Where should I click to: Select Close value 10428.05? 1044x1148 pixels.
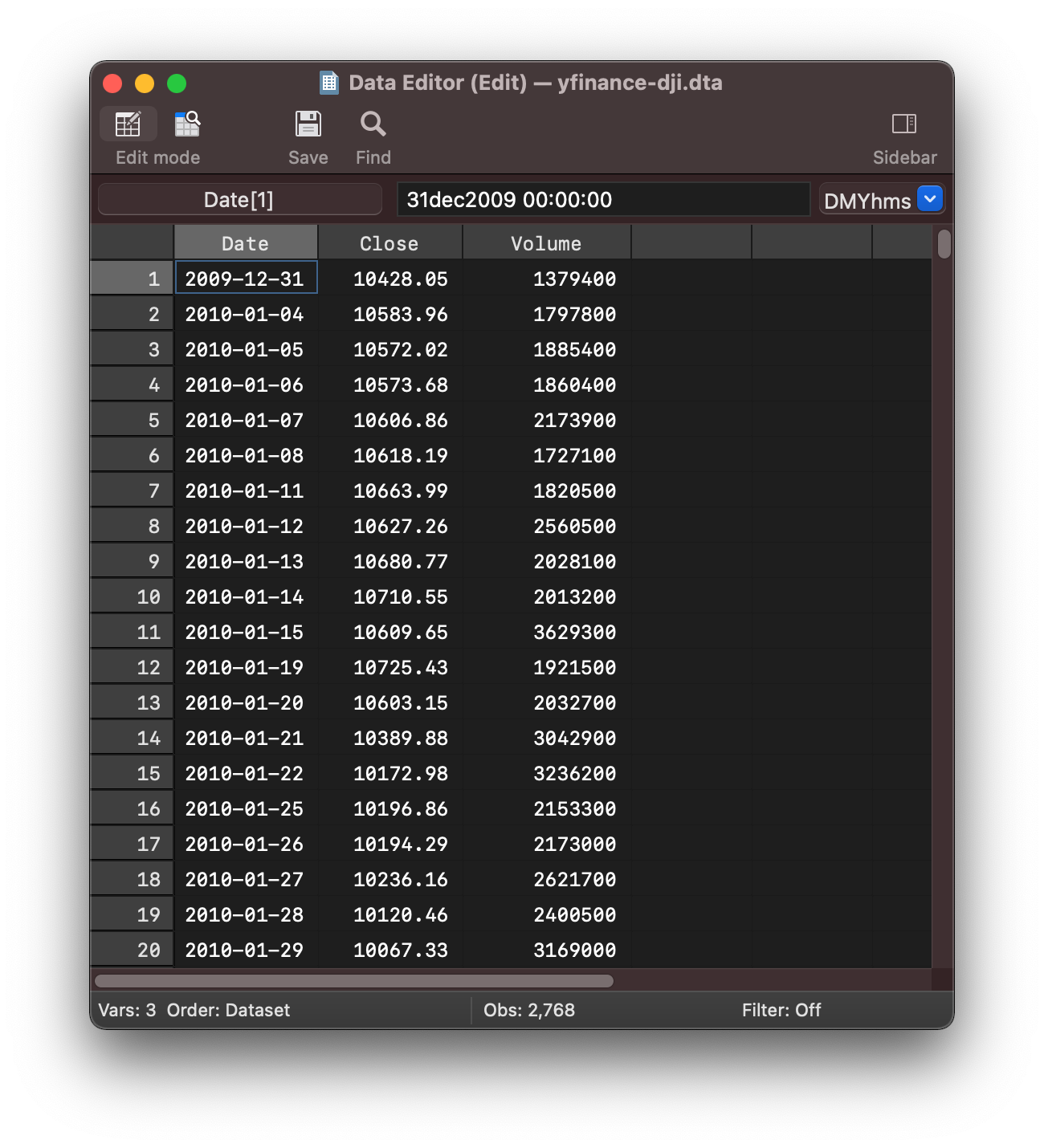pos(391,279)
